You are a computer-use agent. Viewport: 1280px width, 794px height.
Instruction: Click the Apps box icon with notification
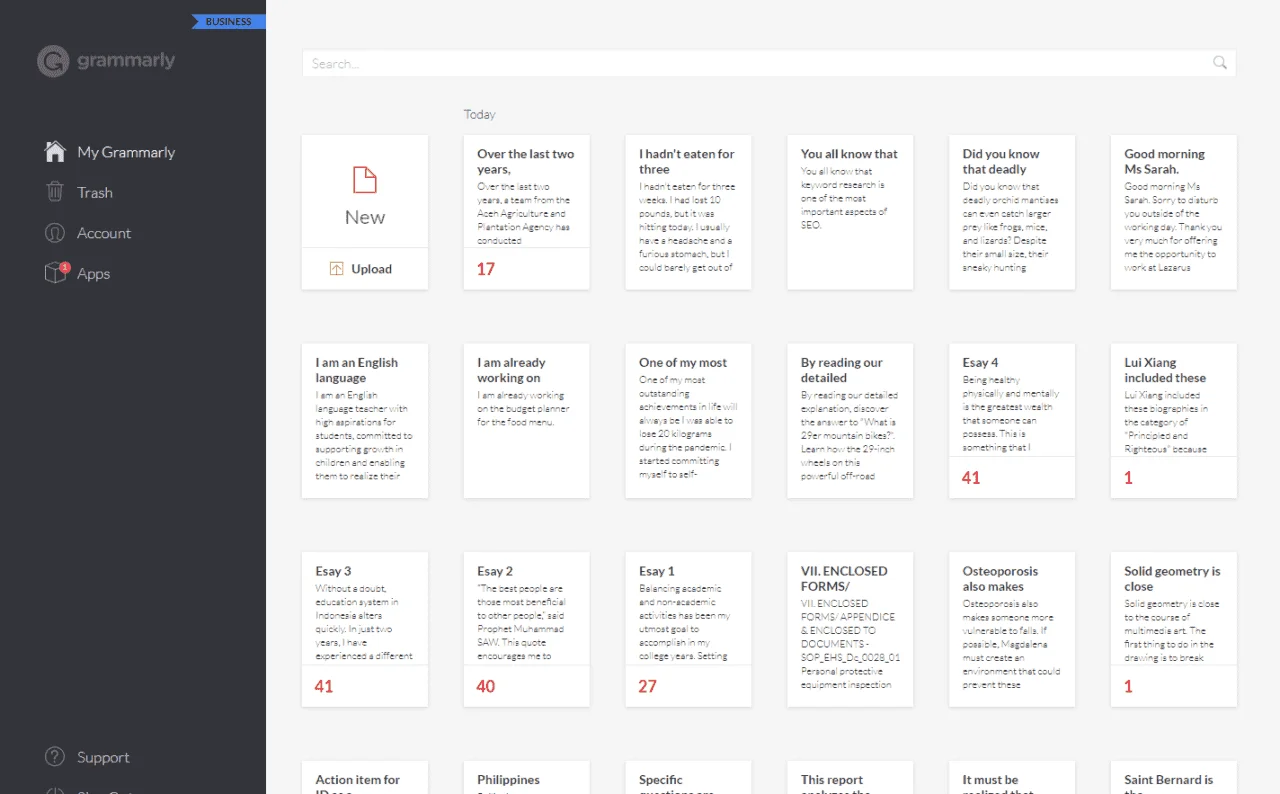pyautogui.click(x=56, y=273)
